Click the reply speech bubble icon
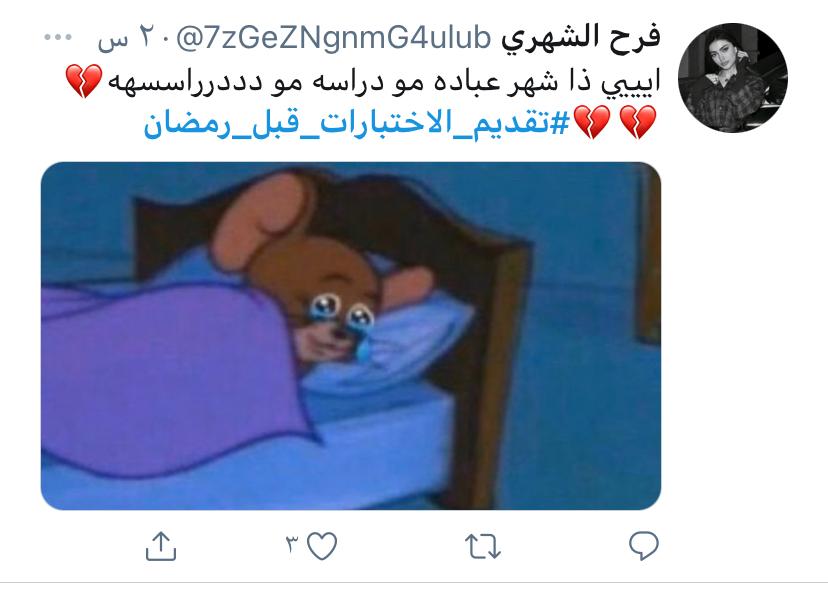Image resolution: width=828 pixels, height=598 pixels. click(644, 546)
